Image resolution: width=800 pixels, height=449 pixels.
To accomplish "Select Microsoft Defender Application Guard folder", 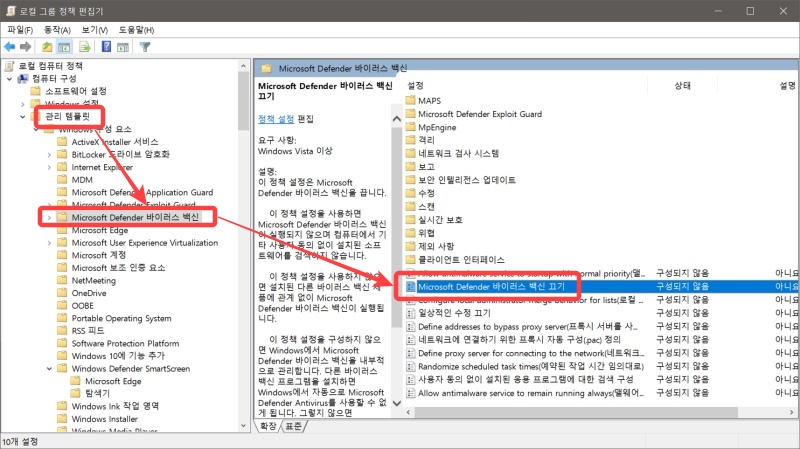I will pyautogui.click(x=142, y=192).
